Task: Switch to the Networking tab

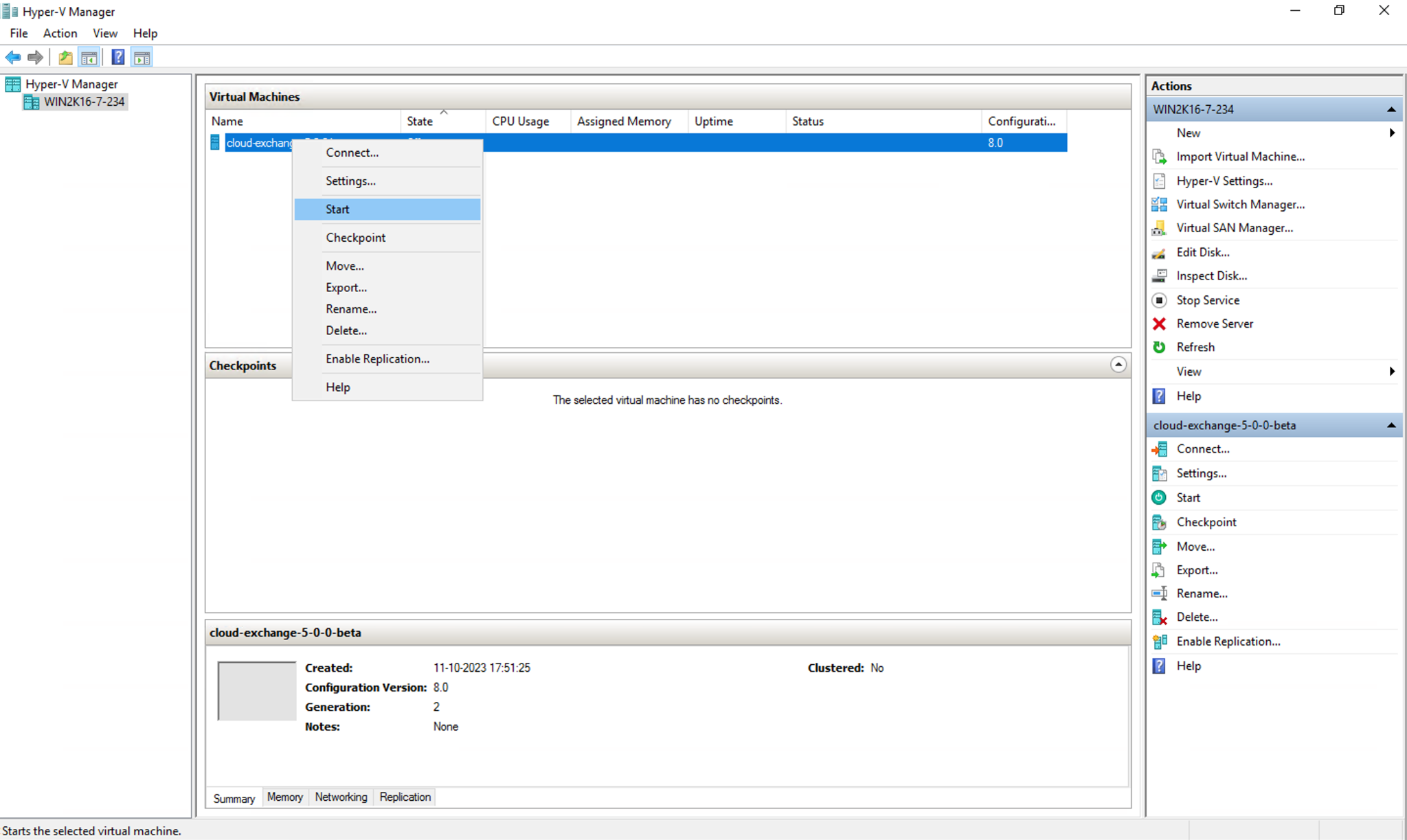Action: pos(341,797)
